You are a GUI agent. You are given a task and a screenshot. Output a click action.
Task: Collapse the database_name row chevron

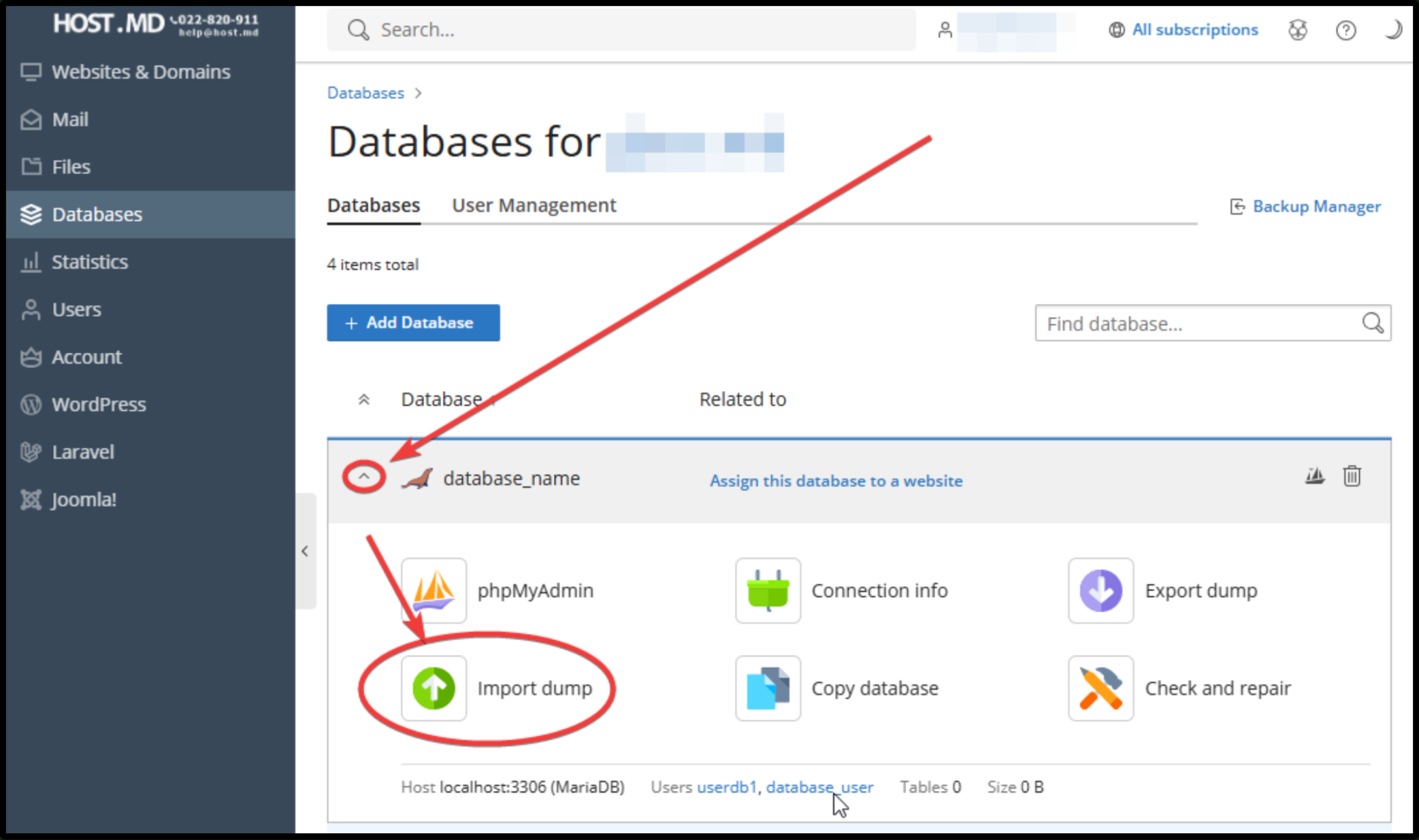coord(364,477)
